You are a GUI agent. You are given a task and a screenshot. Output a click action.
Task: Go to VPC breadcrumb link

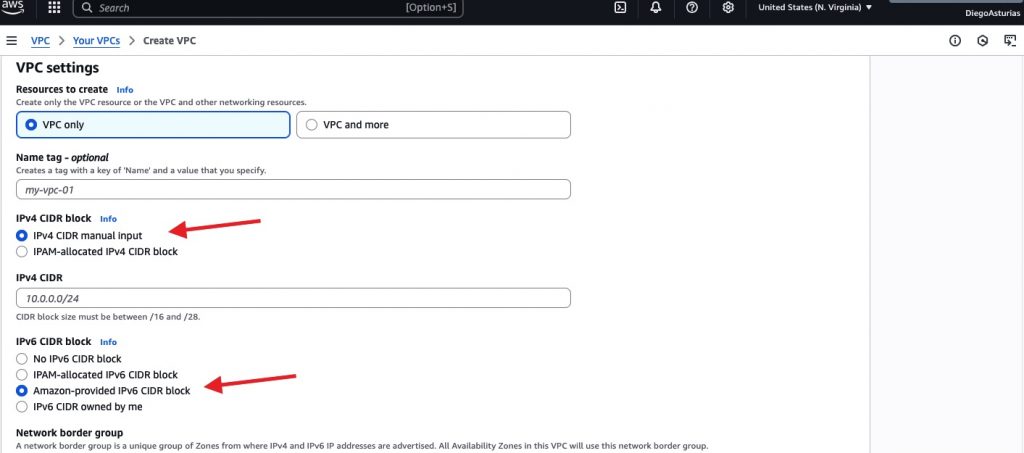(40, 40)
